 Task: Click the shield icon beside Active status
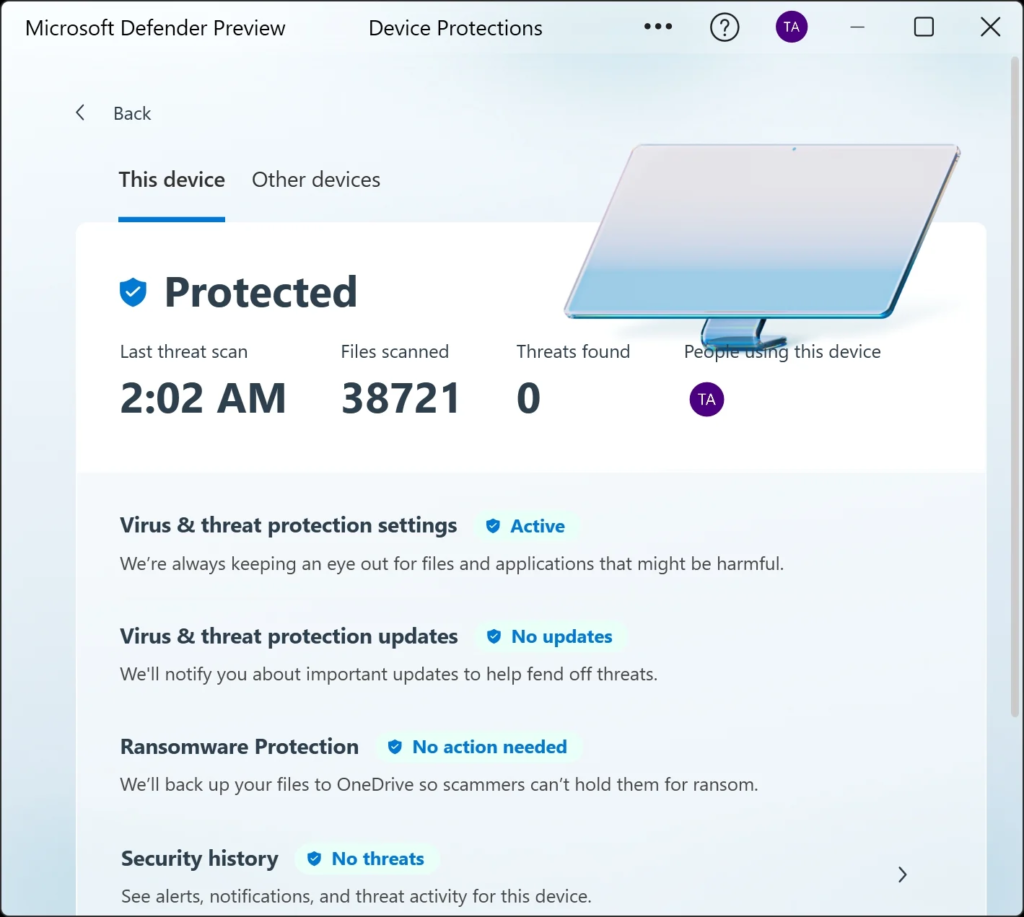point(493,526)
